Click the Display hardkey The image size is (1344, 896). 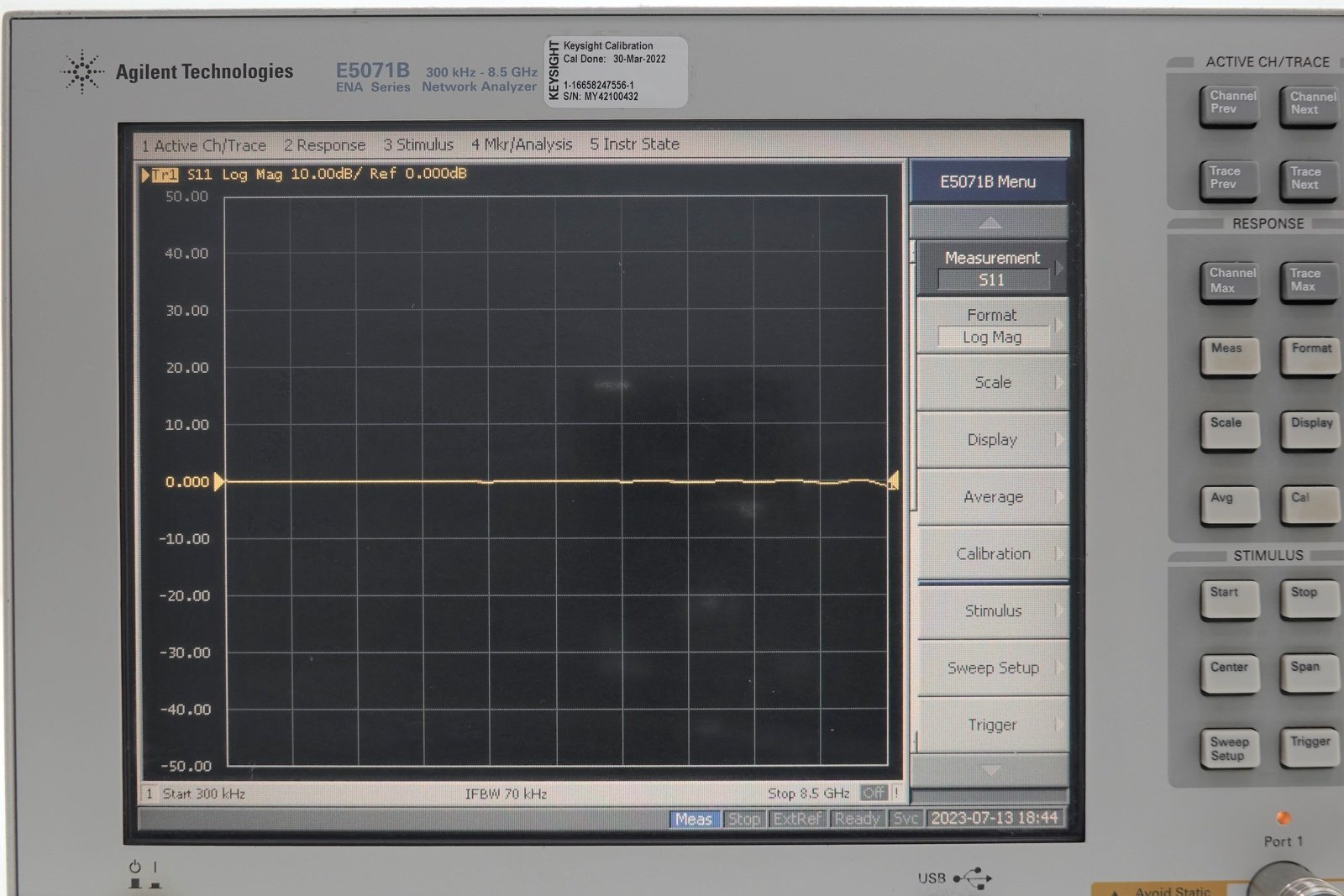point(1310,432)
